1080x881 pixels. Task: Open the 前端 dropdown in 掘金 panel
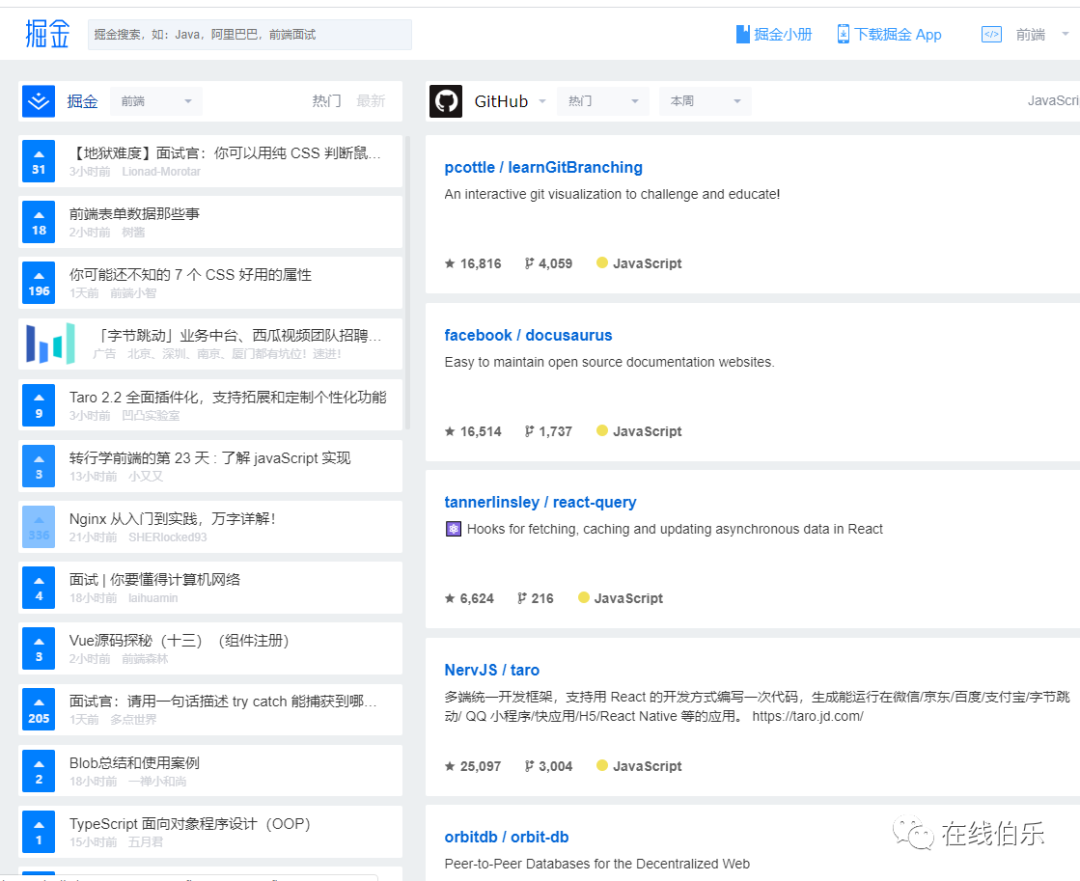tap(156, 101)
